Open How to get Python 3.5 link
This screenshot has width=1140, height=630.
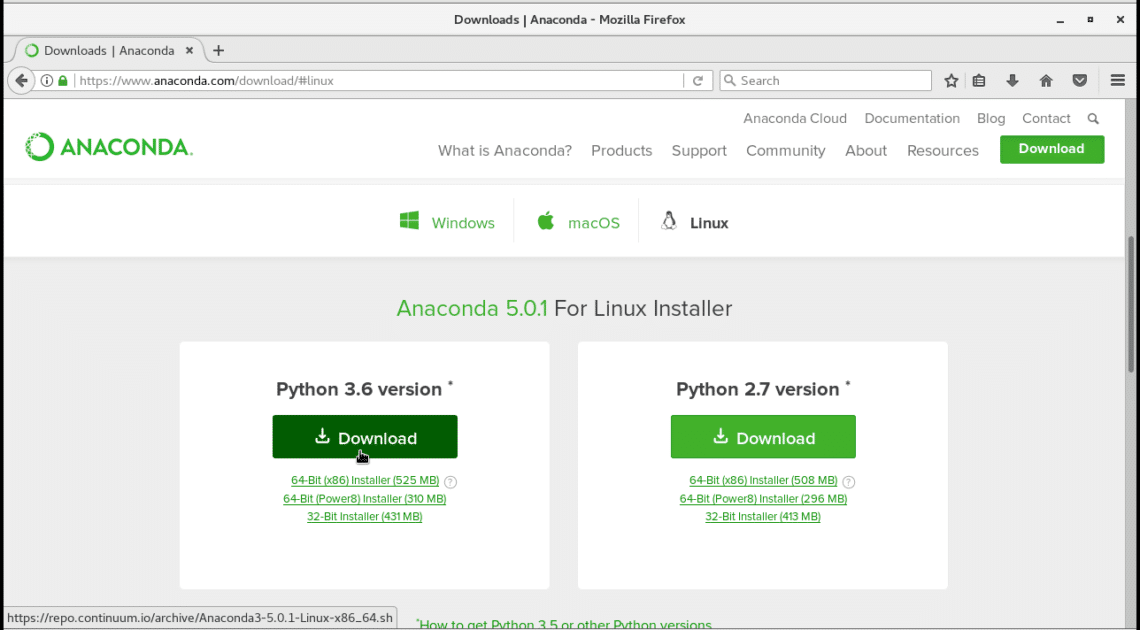[566, 624]
